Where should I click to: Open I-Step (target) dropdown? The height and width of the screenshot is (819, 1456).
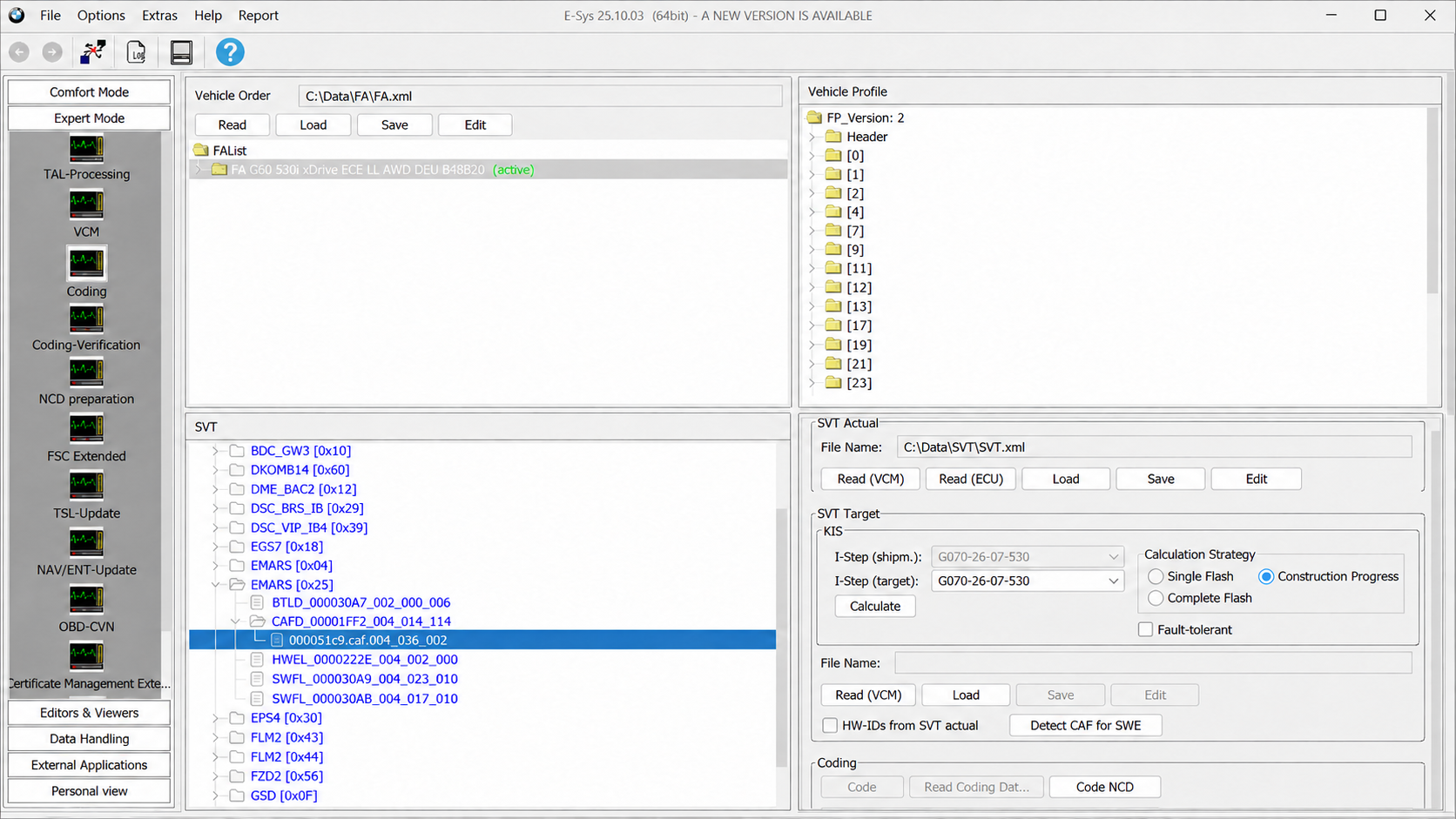(x=1028, y=581)
